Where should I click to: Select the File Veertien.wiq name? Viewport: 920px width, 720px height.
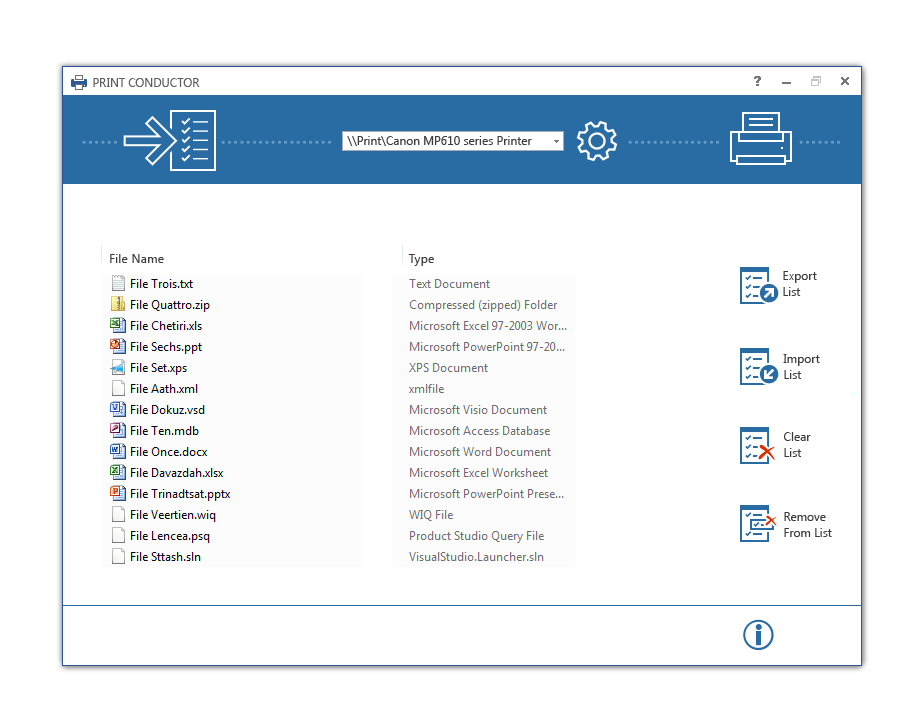tap(173, 515)
